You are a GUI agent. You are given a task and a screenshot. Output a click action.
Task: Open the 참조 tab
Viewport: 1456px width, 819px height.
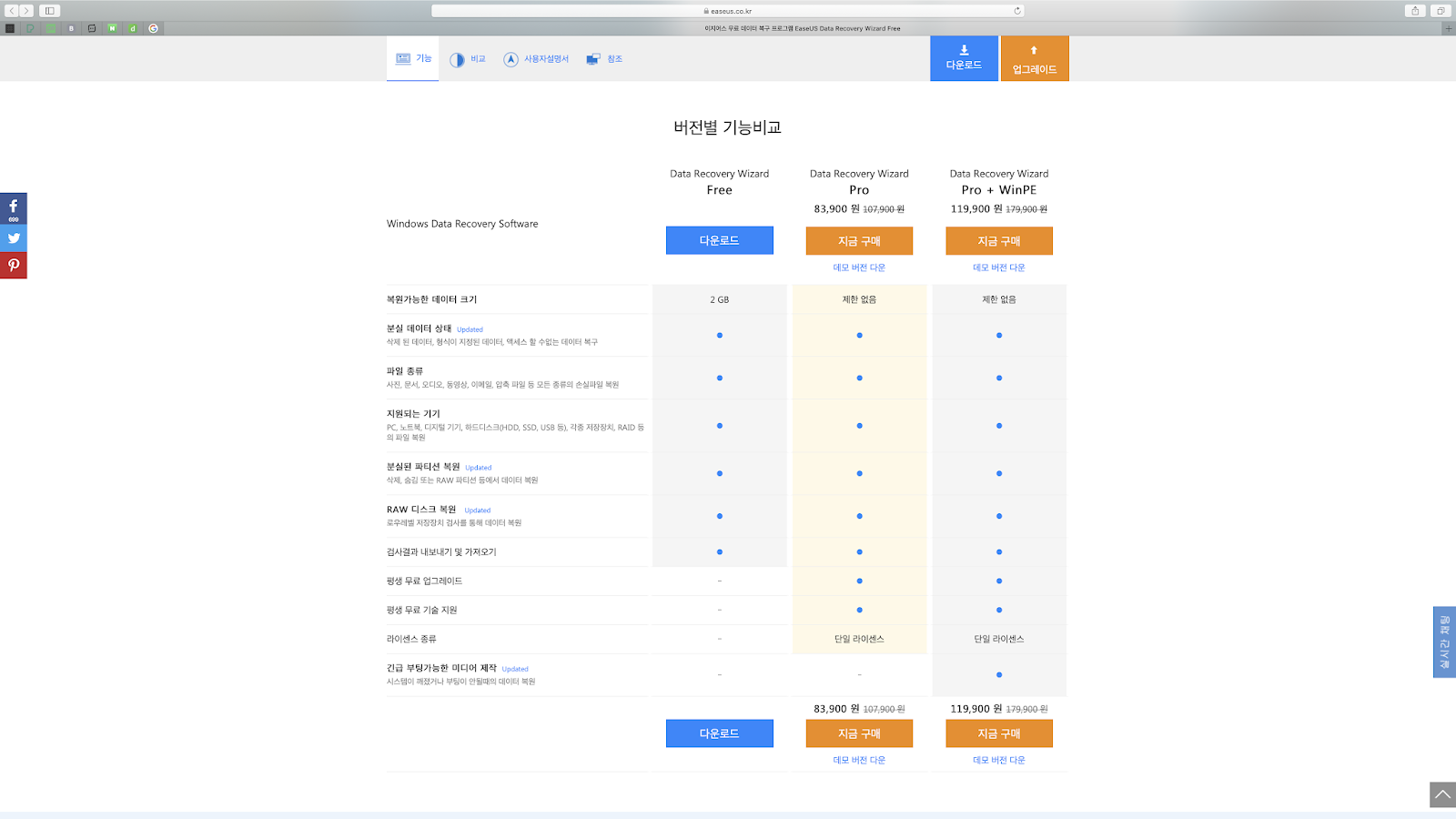point(604,59)
